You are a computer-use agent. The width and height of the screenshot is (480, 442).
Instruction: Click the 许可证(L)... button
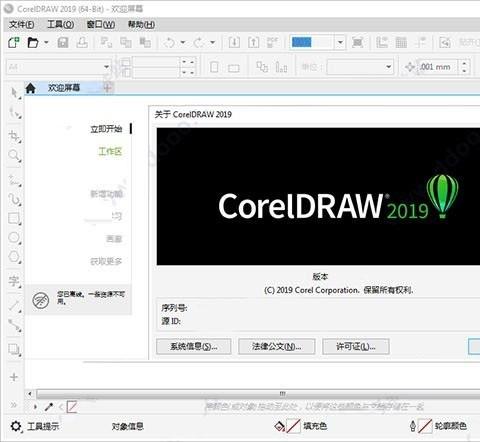pyautogui.click(x=356, y=347)
